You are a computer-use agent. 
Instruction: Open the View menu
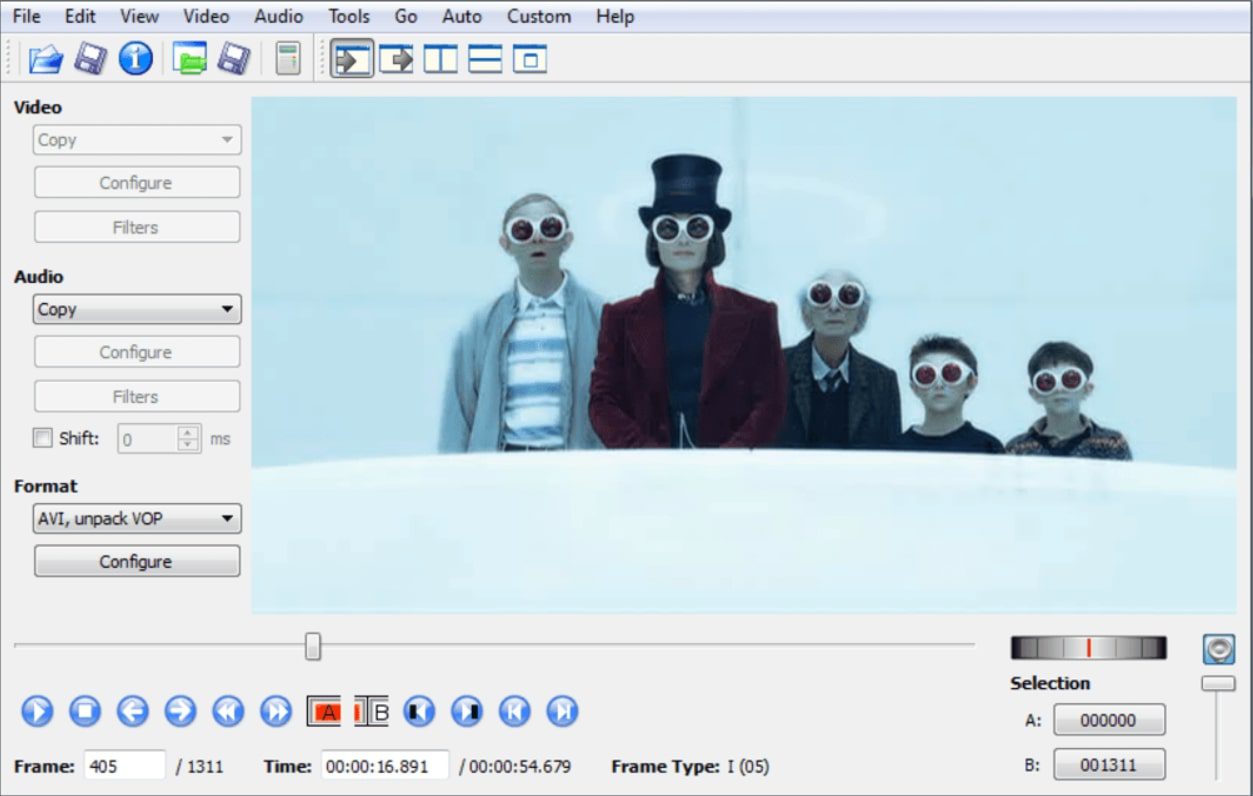tap(139, 17)
